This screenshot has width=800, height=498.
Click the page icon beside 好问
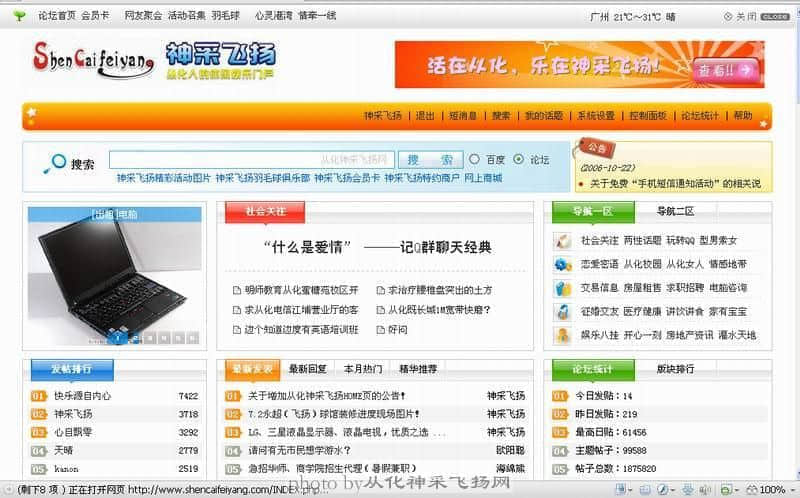click(x=380, y=330)
